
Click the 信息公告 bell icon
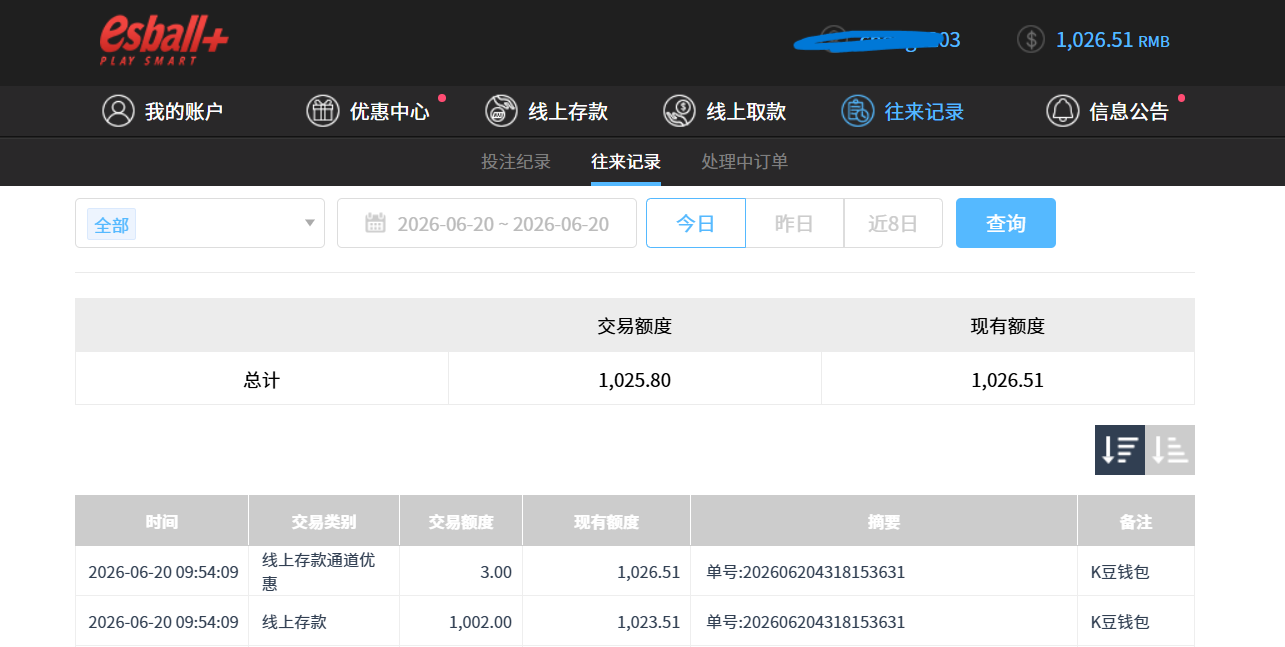1063,111
